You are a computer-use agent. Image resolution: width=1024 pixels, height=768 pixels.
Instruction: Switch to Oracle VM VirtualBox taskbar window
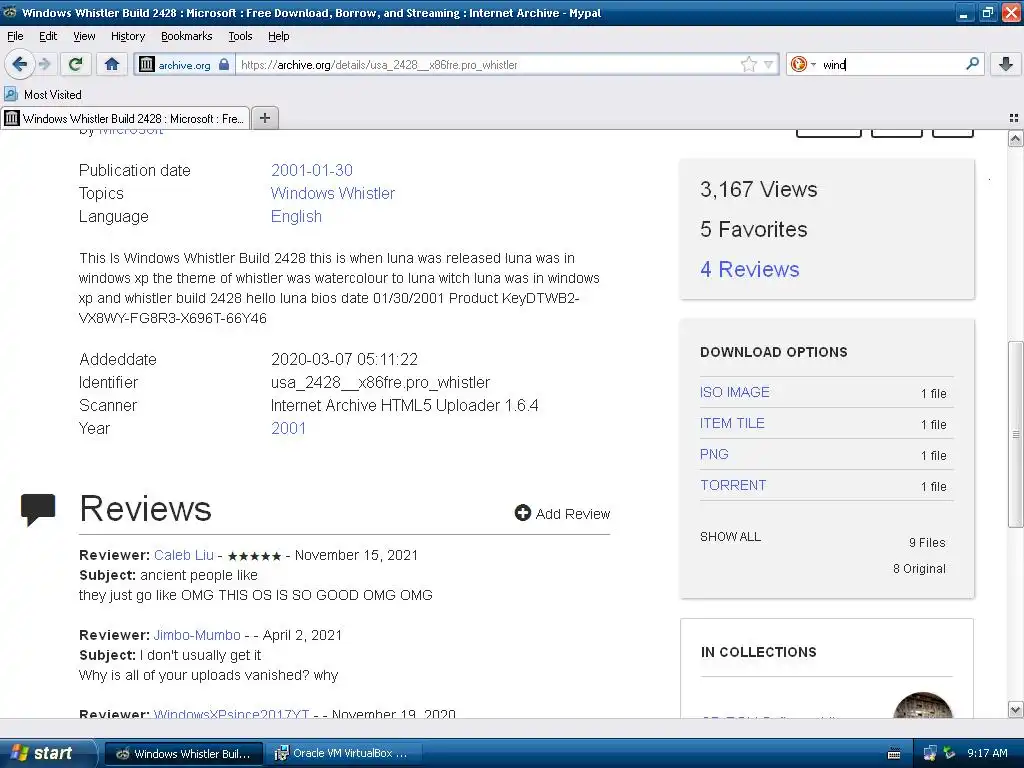tap(343, 753)
